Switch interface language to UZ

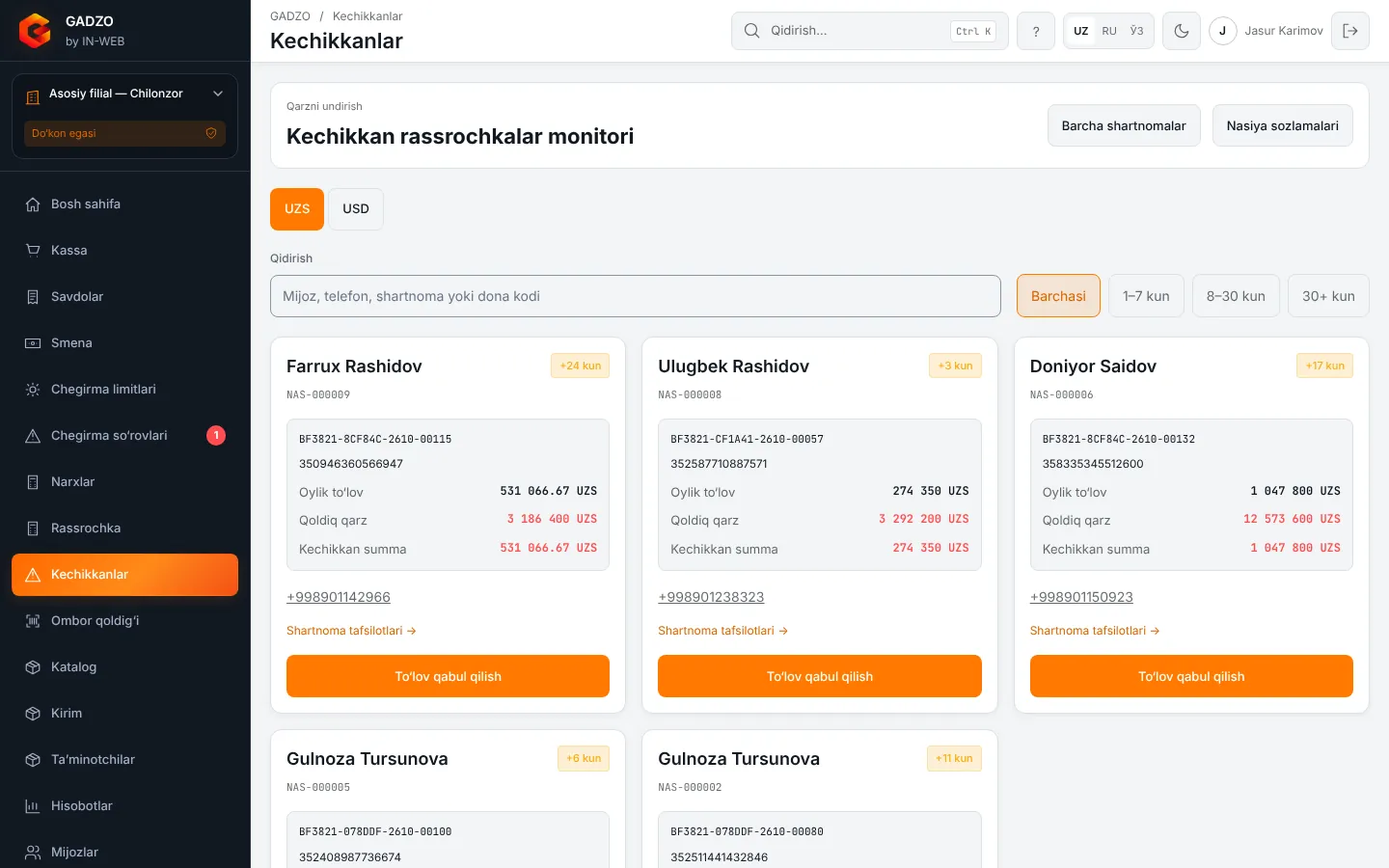tap(1081, 31)
